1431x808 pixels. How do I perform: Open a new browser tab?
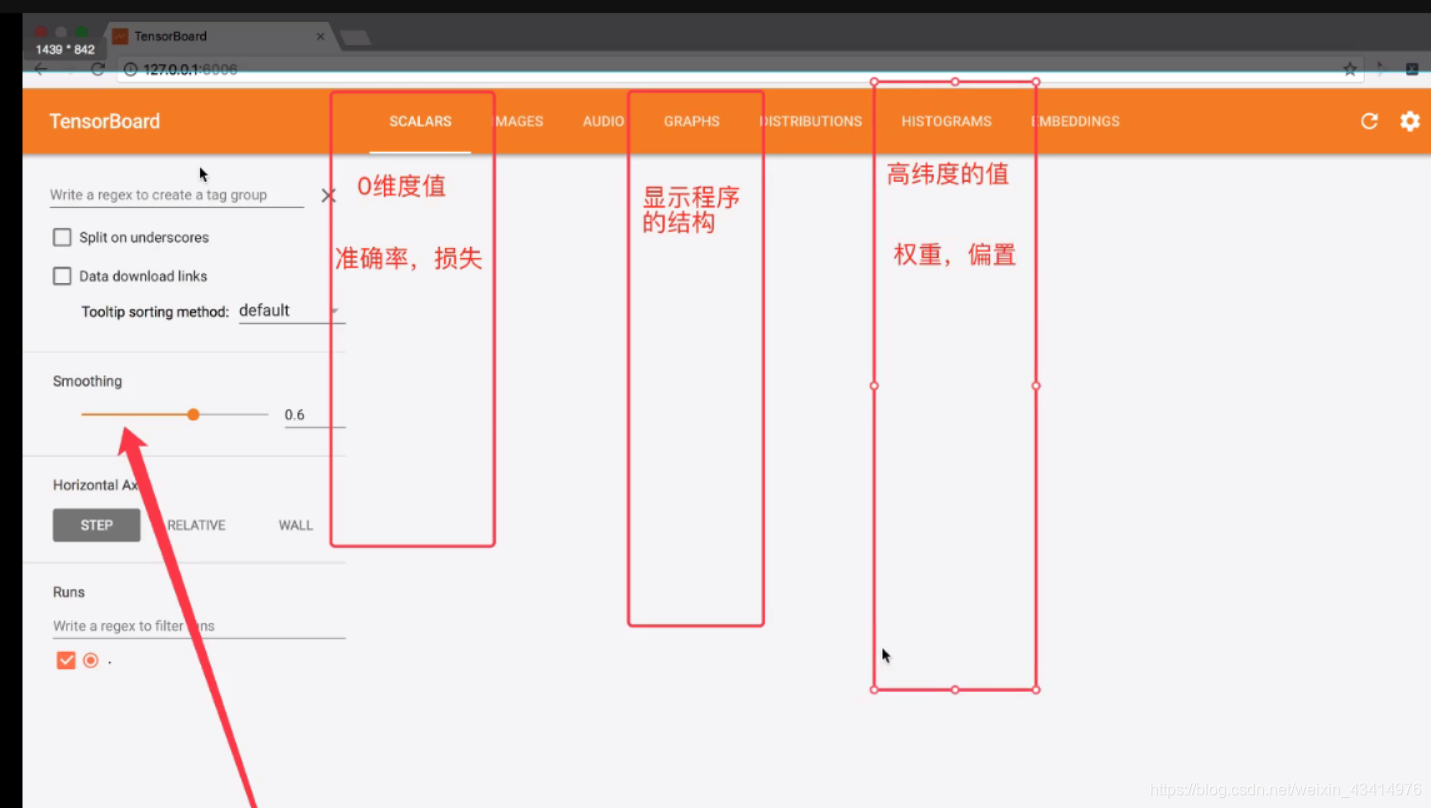click(x=355, y=37)
